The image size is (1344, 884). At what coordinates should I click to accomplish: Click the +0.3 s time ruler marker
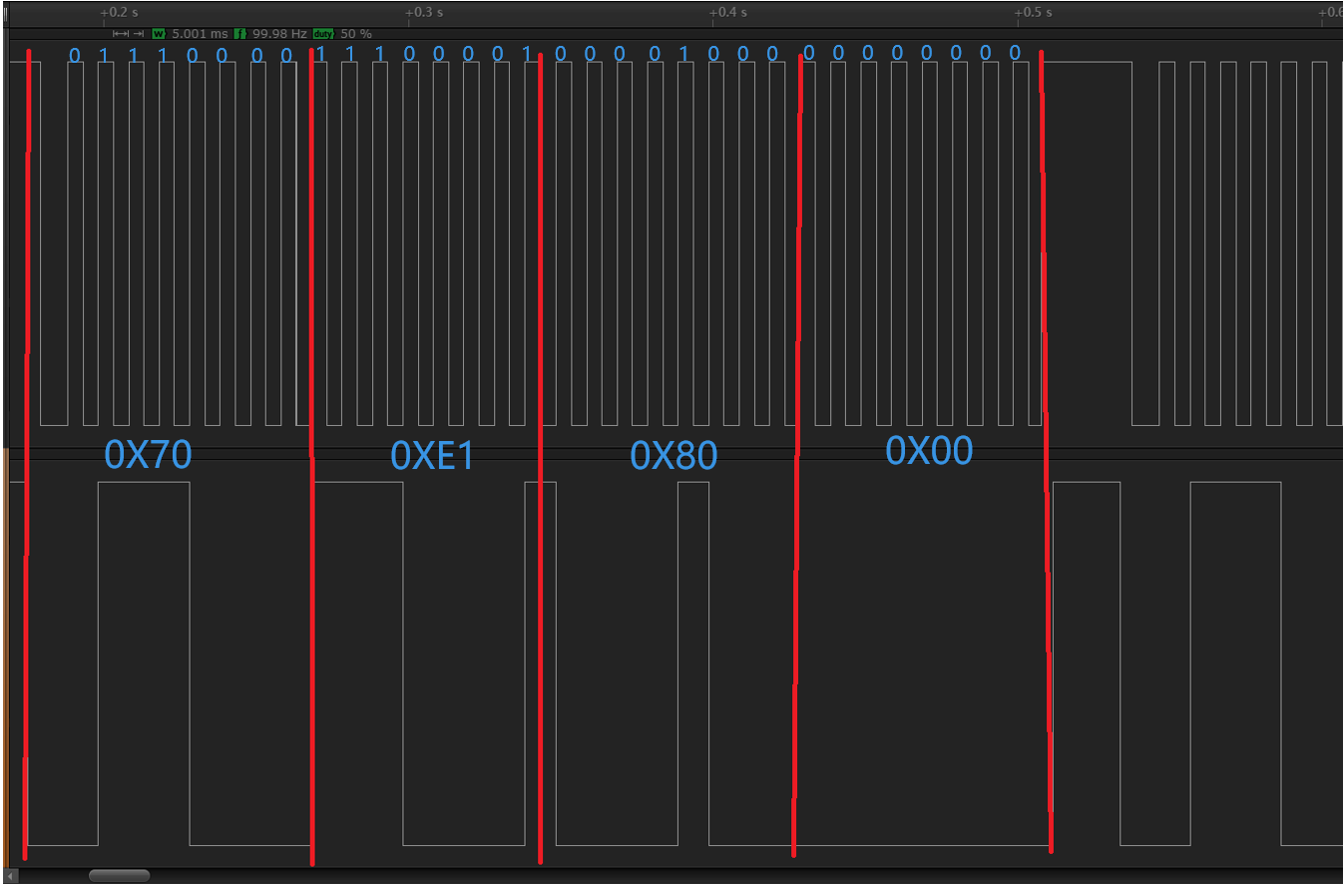(x=424, y=13)
